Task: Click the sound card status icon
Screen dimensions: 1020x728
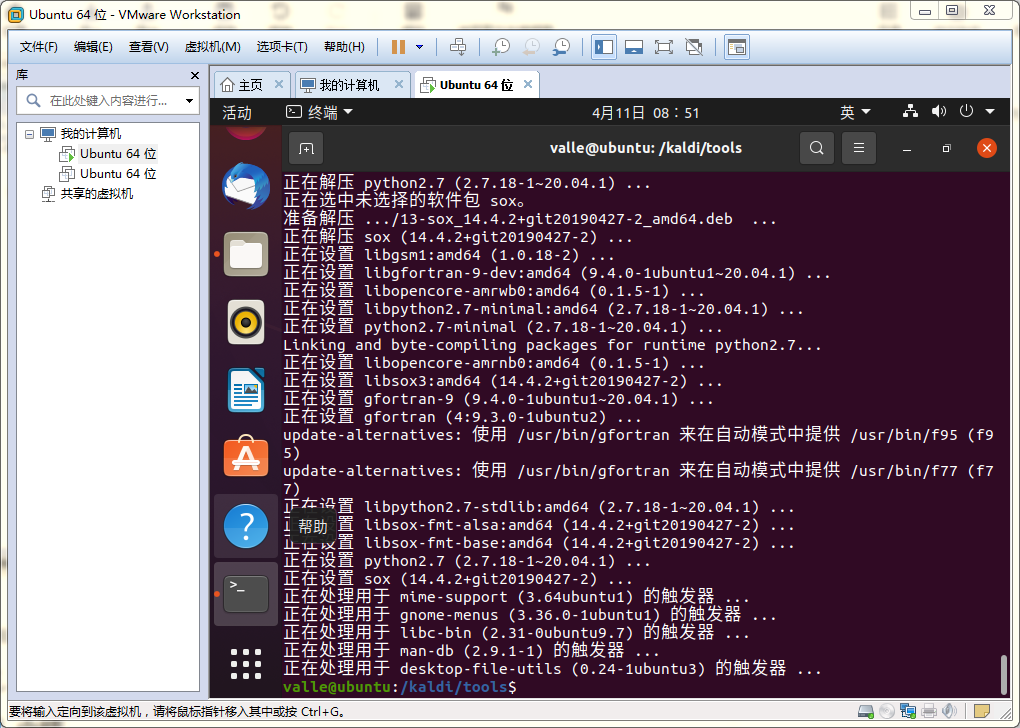Action: click(950, 711)
